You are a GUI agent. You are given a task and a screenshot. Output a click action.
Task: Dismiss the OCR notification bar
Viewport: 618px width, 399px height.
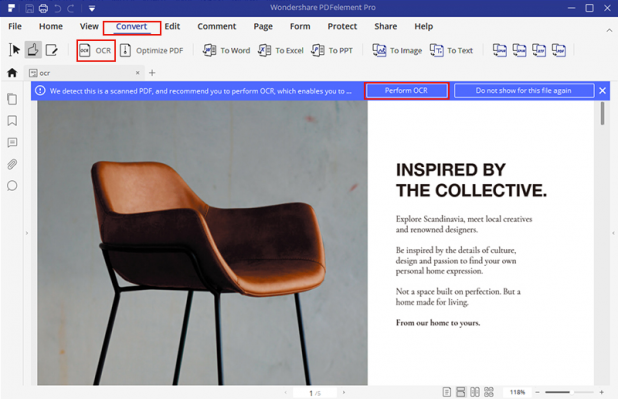click(602, 91)
